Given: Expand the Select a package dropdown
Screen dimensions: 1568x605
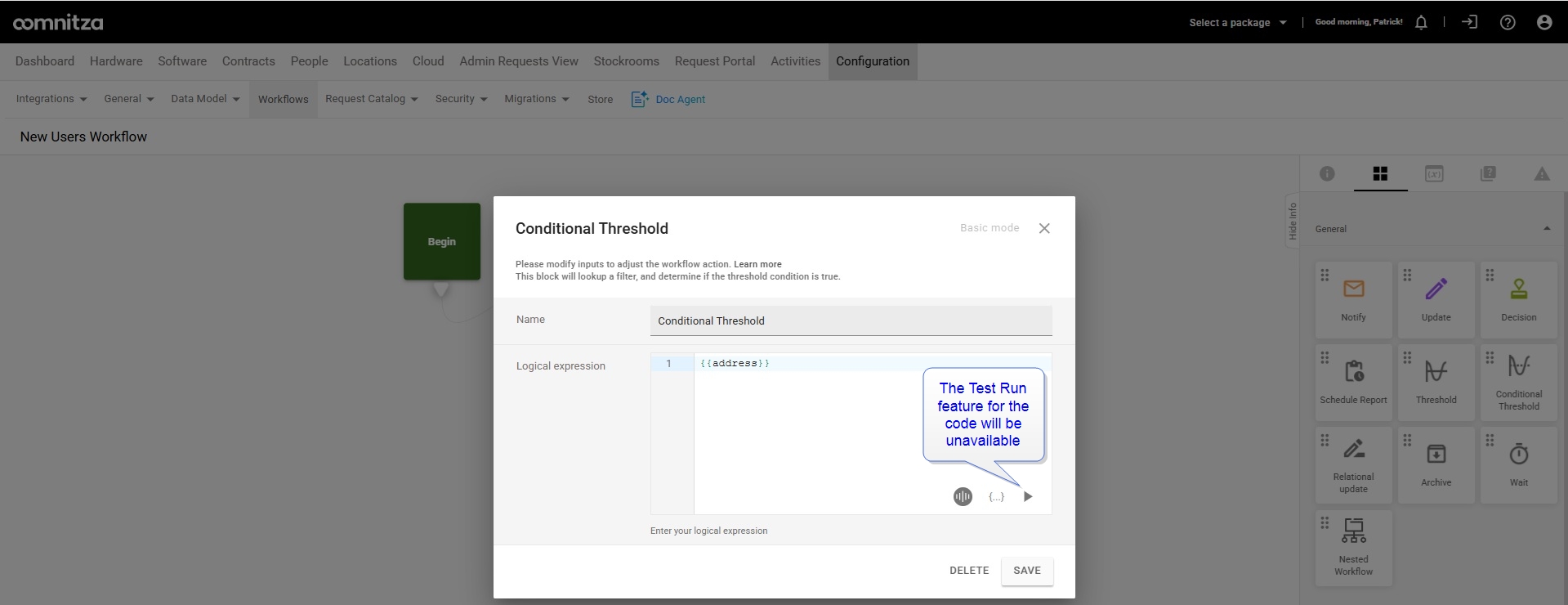Looking at the screenshot, I should pyautogui.click(x=1238, y=22).
